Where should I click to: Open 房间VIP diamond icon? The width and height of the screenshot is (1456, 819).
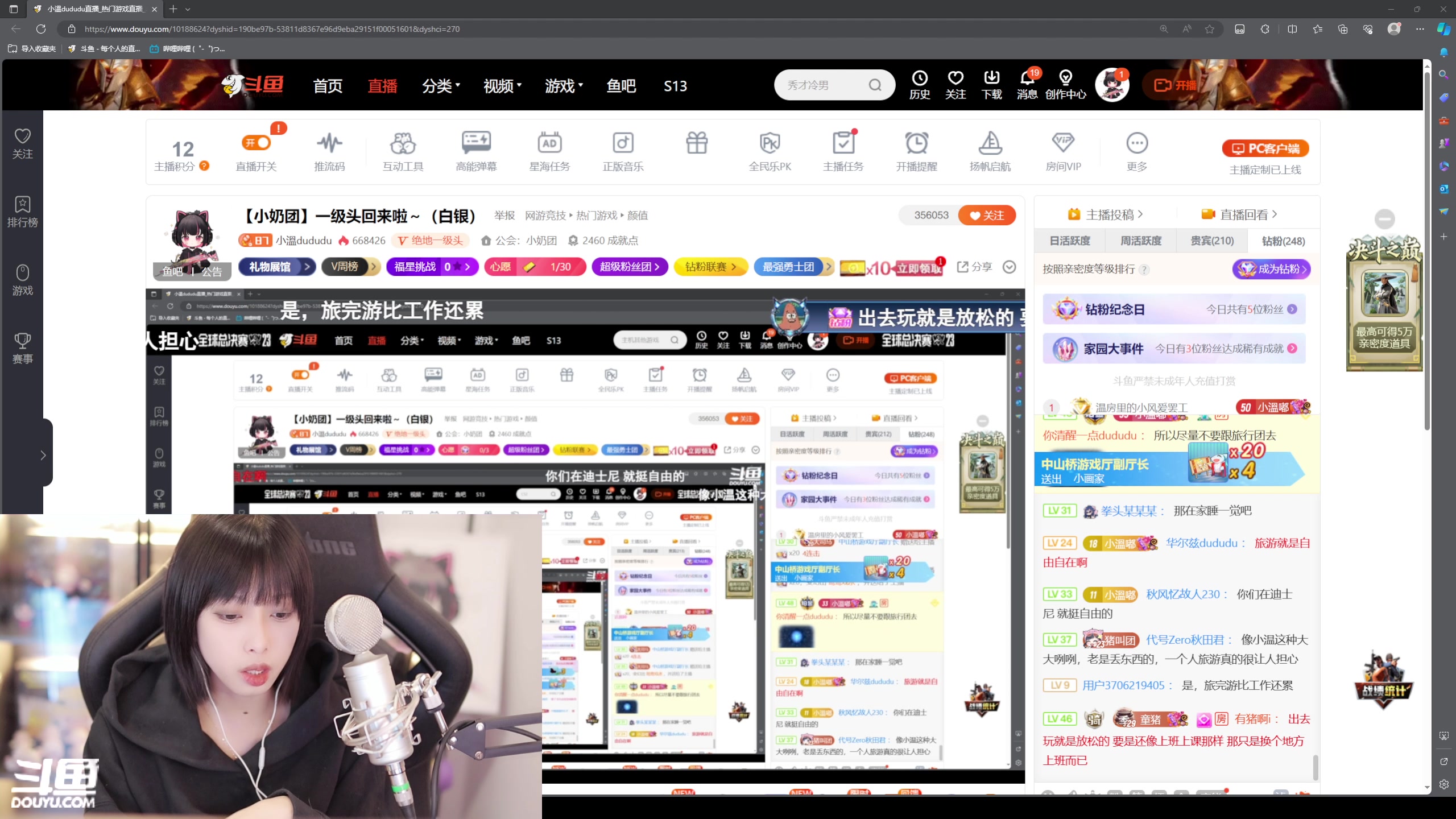1063,151
